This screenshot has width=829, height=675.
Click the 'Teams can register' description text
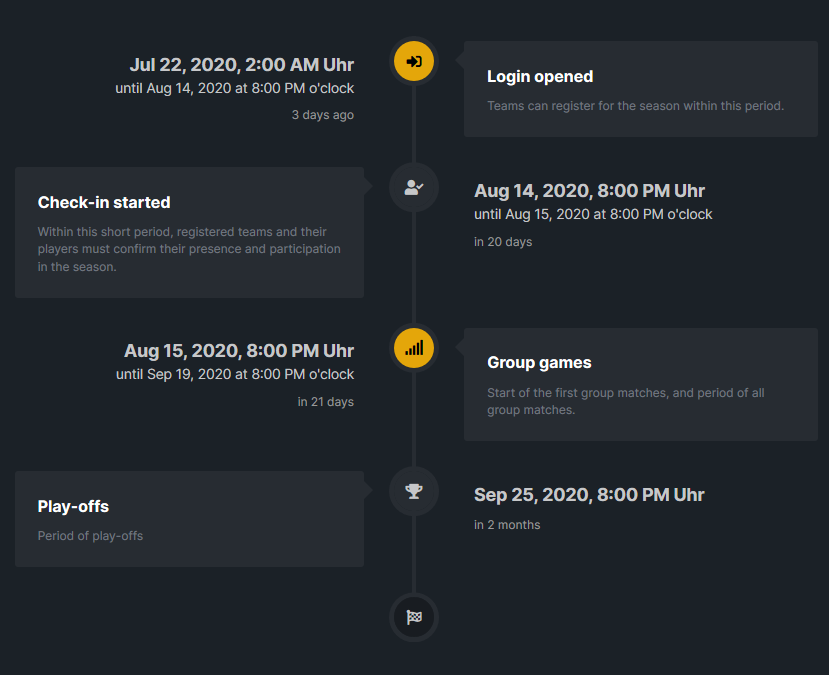coord(635,106)
